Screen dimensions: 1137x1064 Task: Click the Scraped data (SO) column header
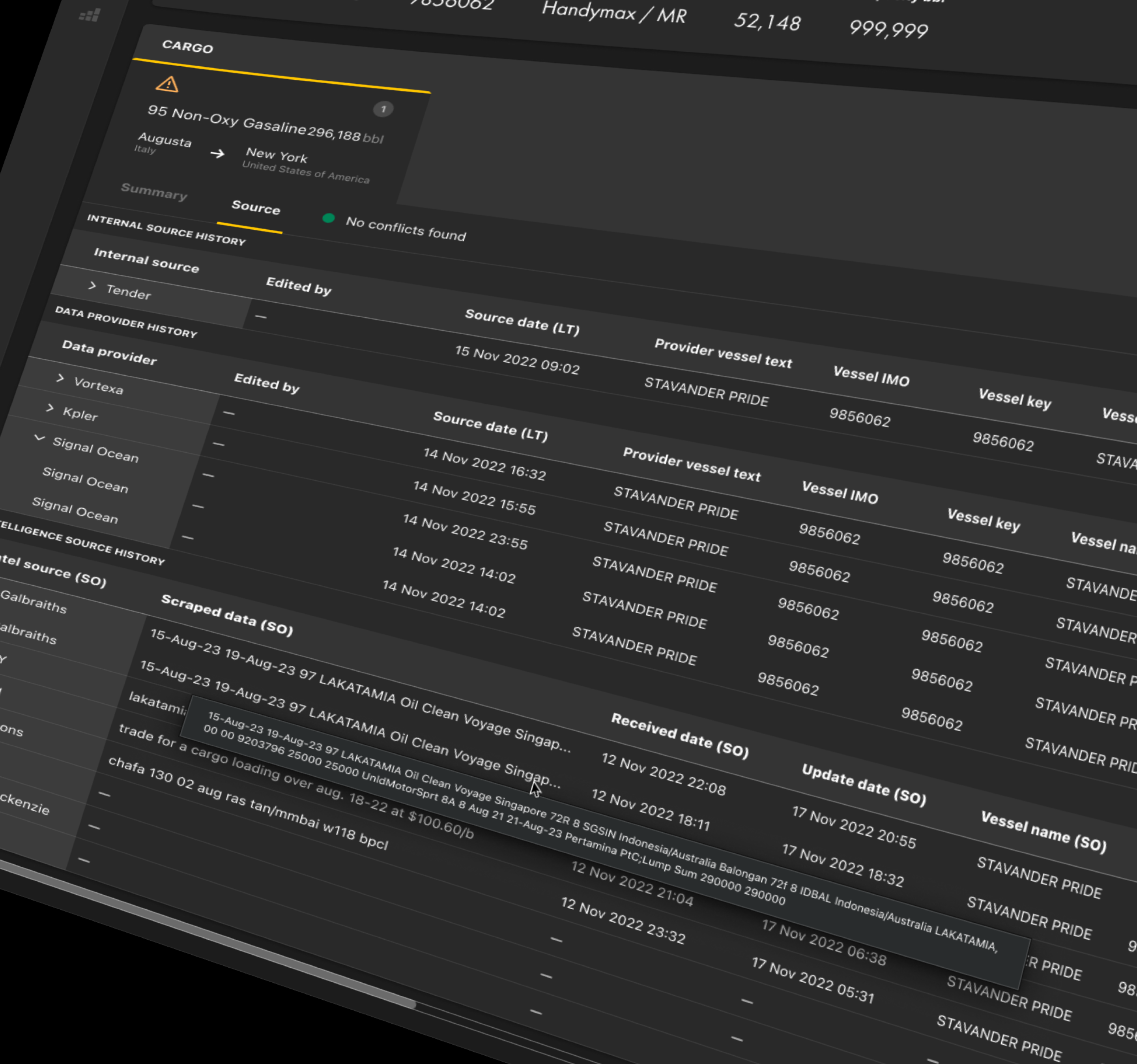226,615
